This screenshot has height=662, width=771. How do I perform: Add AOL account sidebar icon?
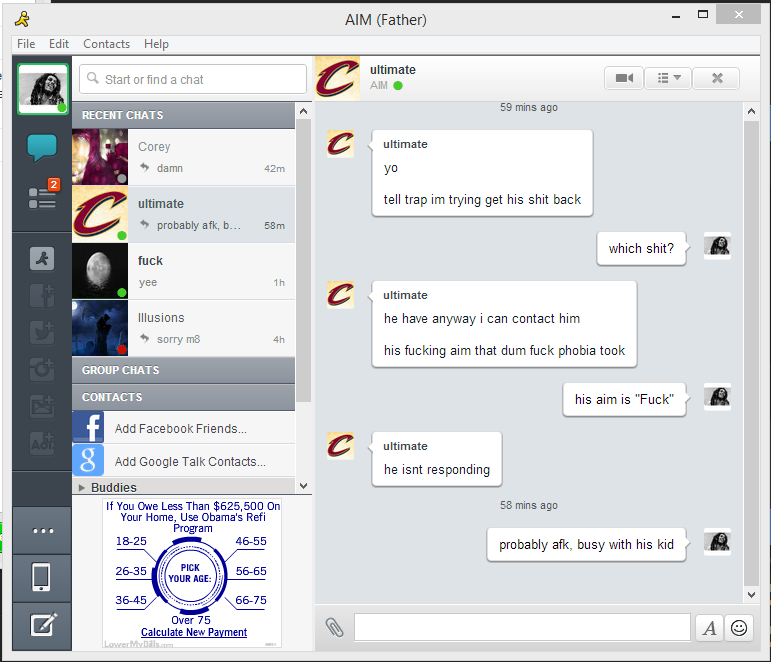pos(42,443)
